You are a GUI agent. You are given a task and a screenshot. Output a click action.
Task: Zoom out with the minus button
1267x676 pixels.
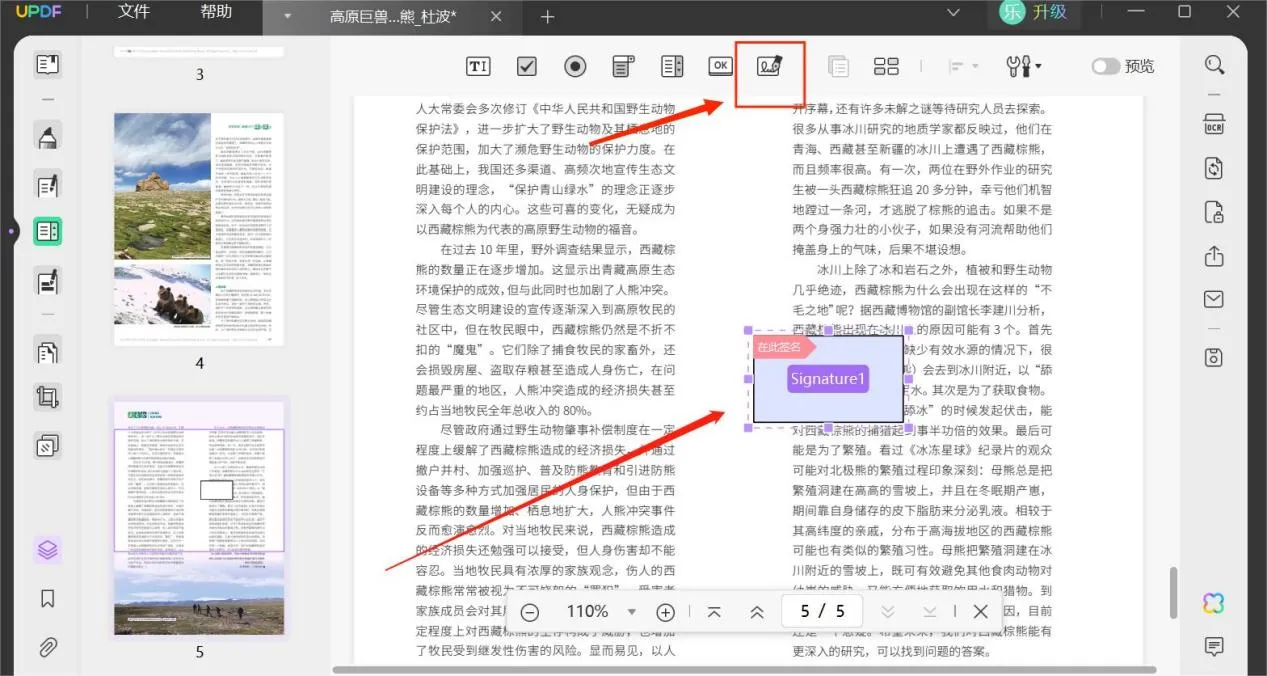[x=530, y=612]
